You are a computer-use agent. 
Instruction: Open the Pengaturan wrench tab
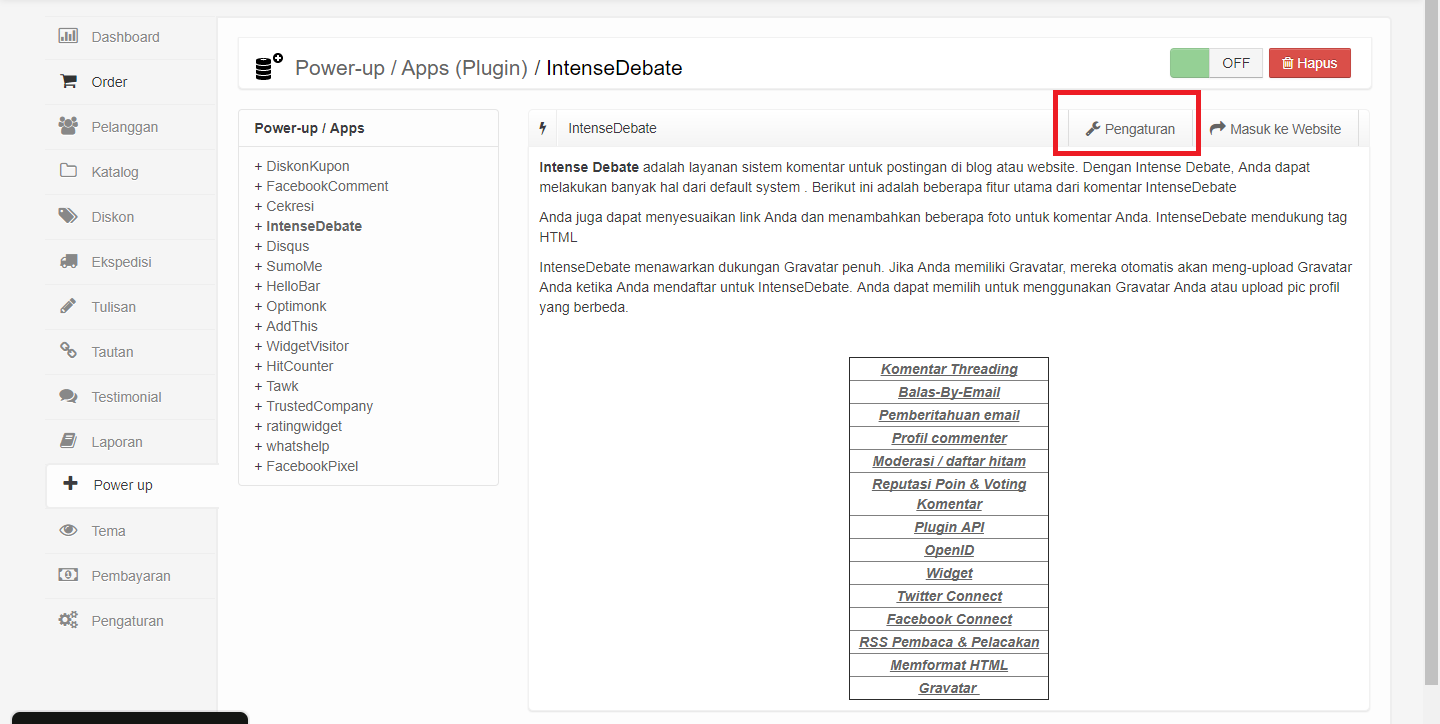pyautogui.click(x=1130, y=129)
